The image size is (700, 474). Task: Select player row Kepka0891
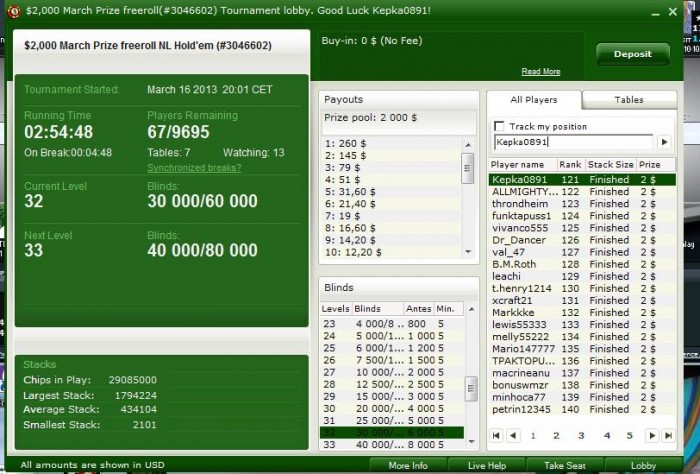coord(582,180)
